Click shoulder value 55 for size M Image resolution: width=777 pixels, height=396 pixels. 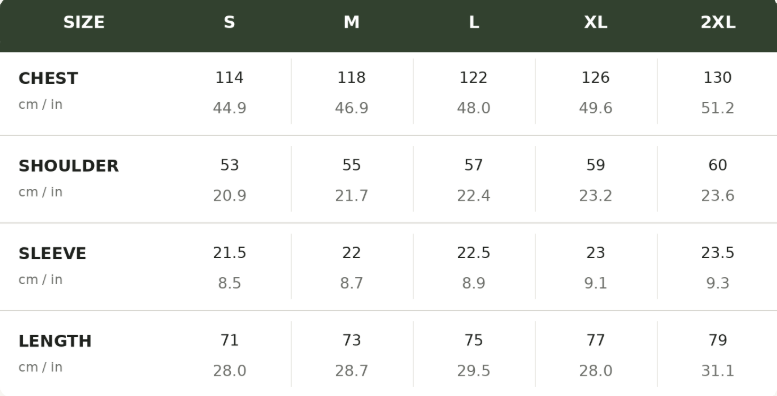tap(351, 165)
